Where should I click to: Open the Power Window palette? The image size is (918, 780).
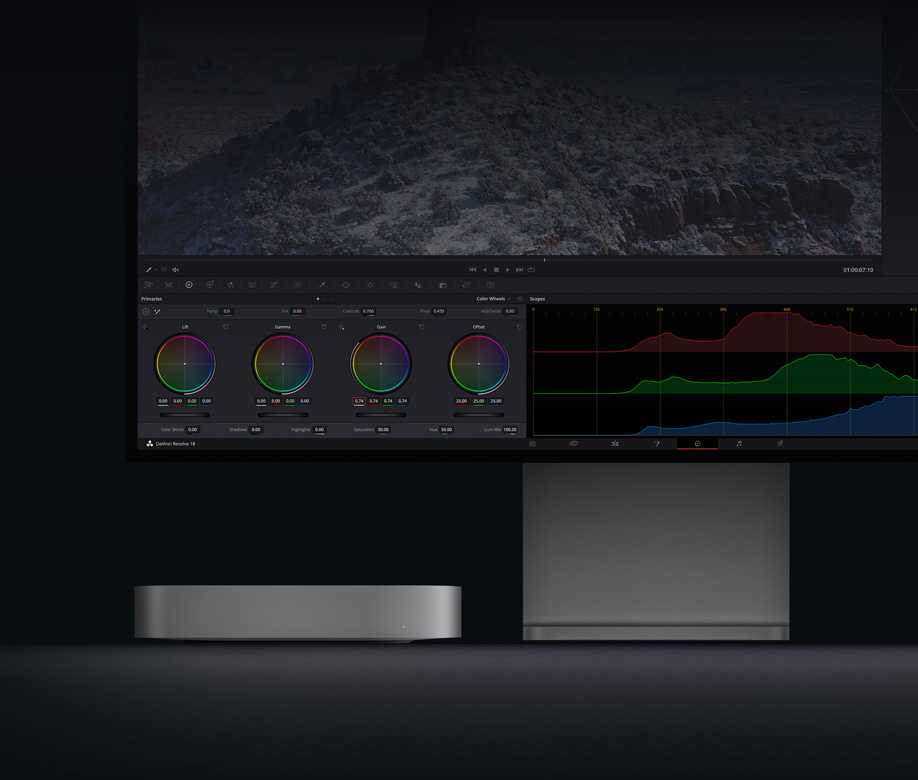pyautogui.click(x=346, y=285)
